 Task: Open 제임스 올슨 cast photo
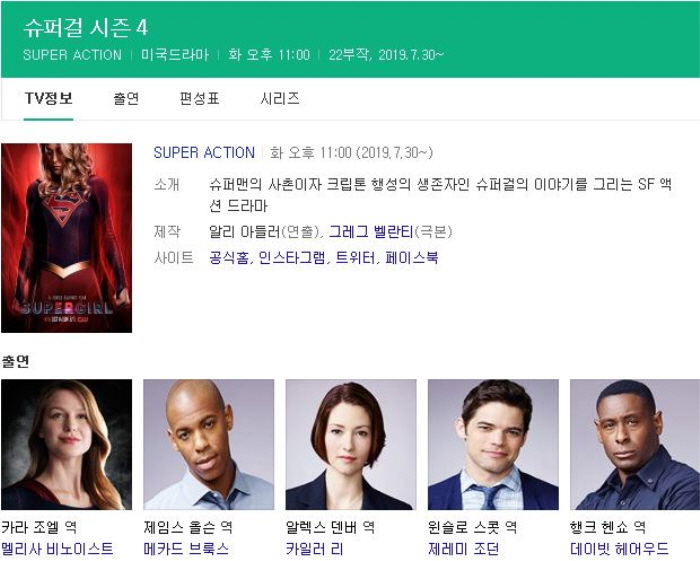point(208,445)
